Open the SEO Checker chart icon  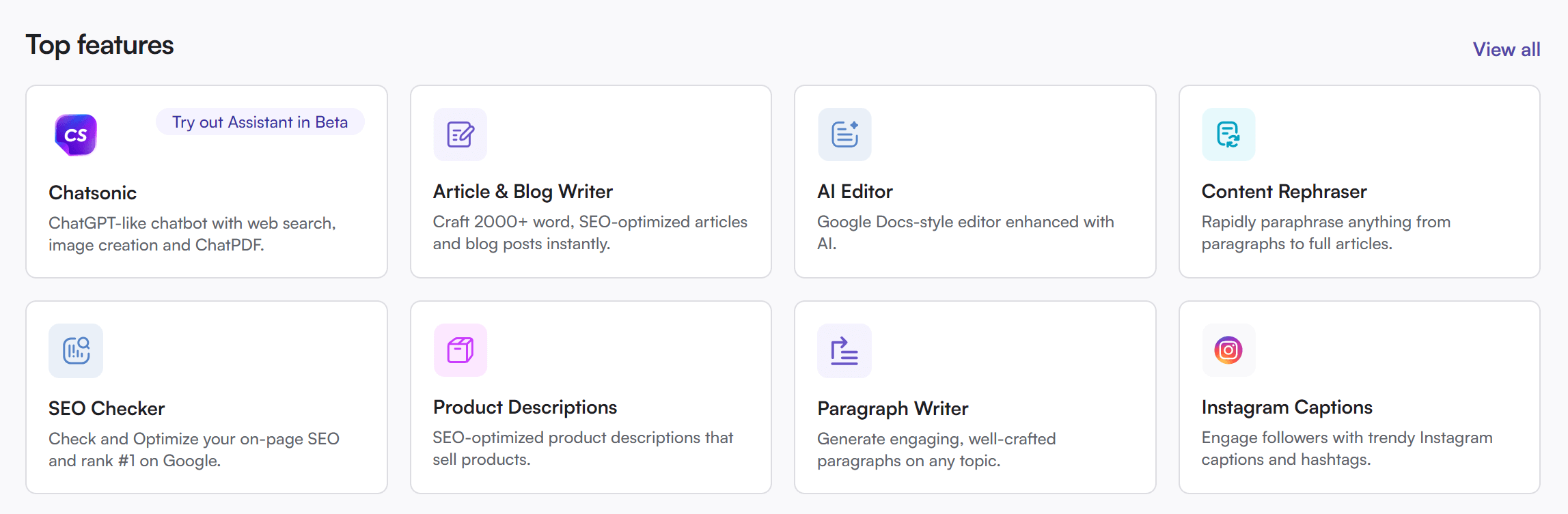pyautogui.click(x=76, y=350)
